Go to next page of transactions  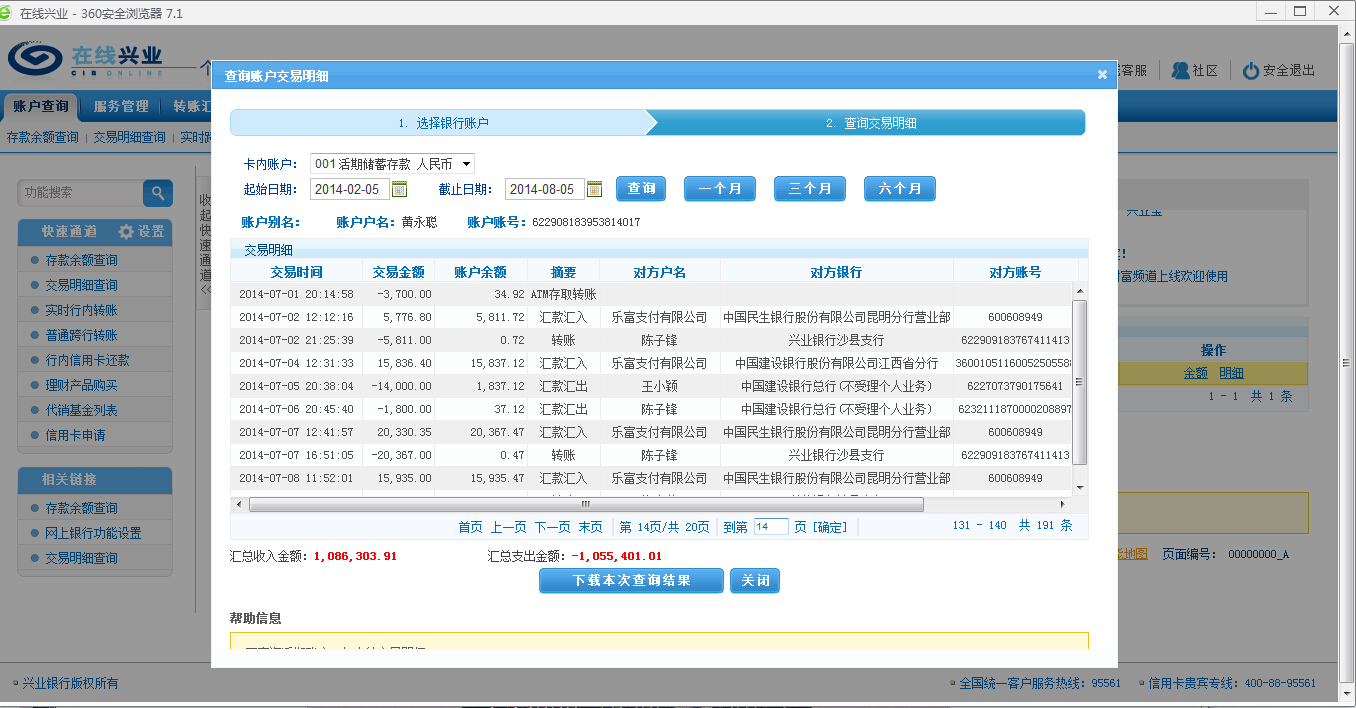tap(552, 527)
